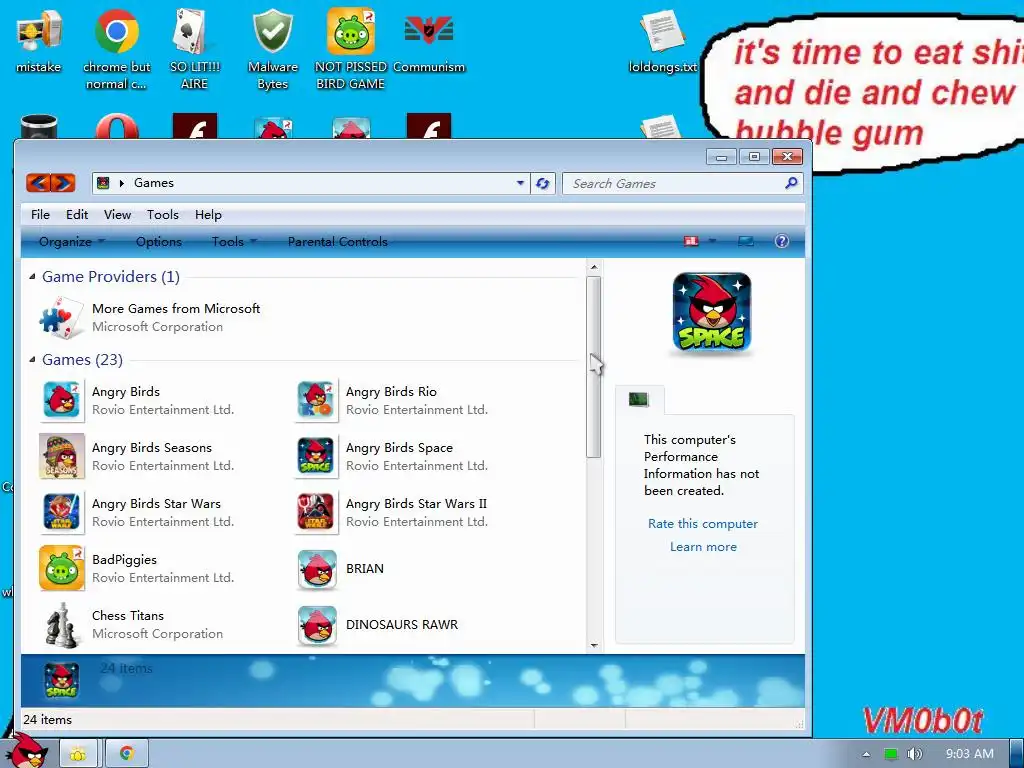The width and height of the screenshot is (1024, 768).
Task: Select the BadPiggies green pig icon
Action: (x=62, y=568)
